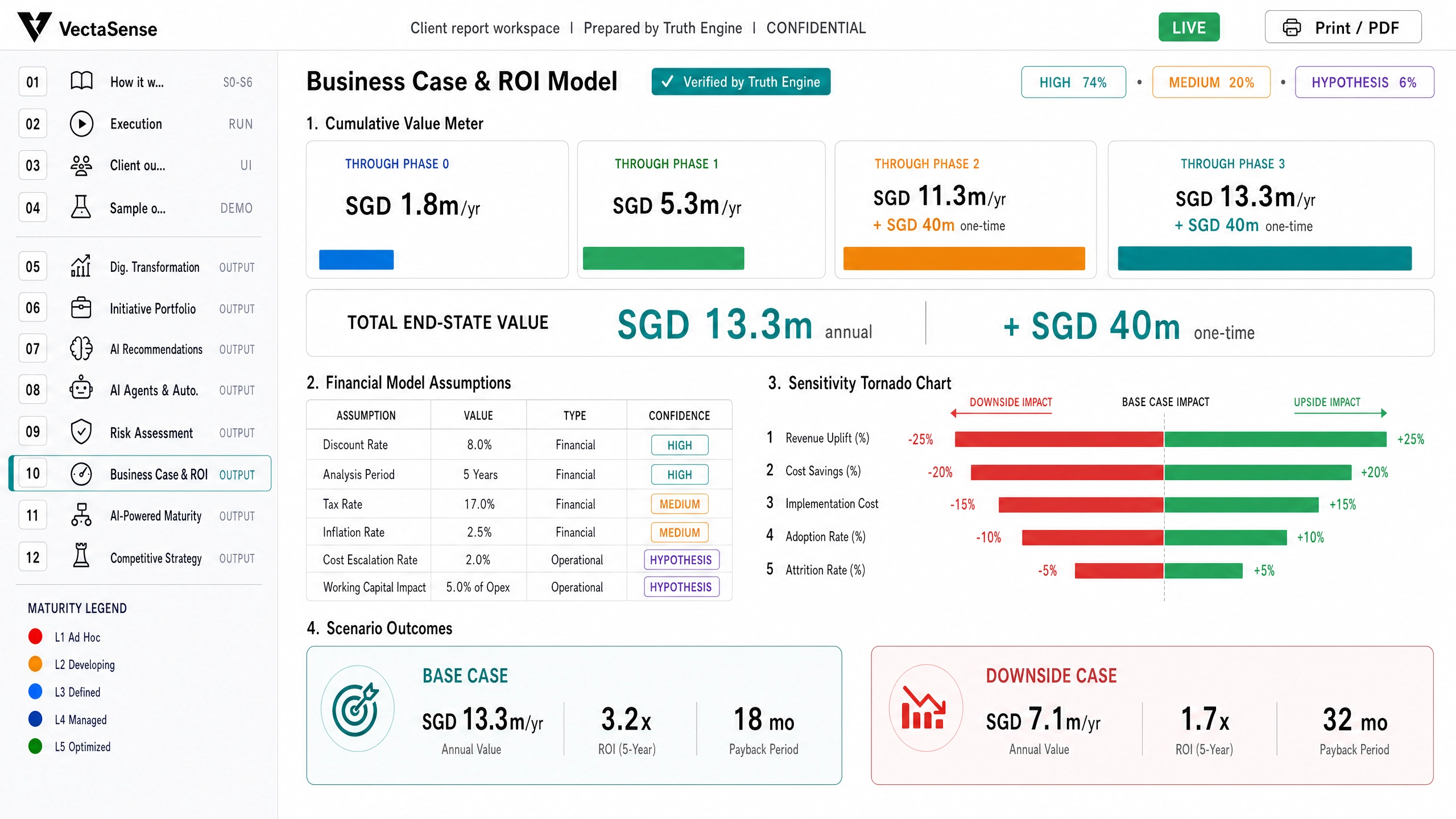Click the printer icon in Print / PDF
This screenshot has height=819, width=1456.
[1292, 27]
